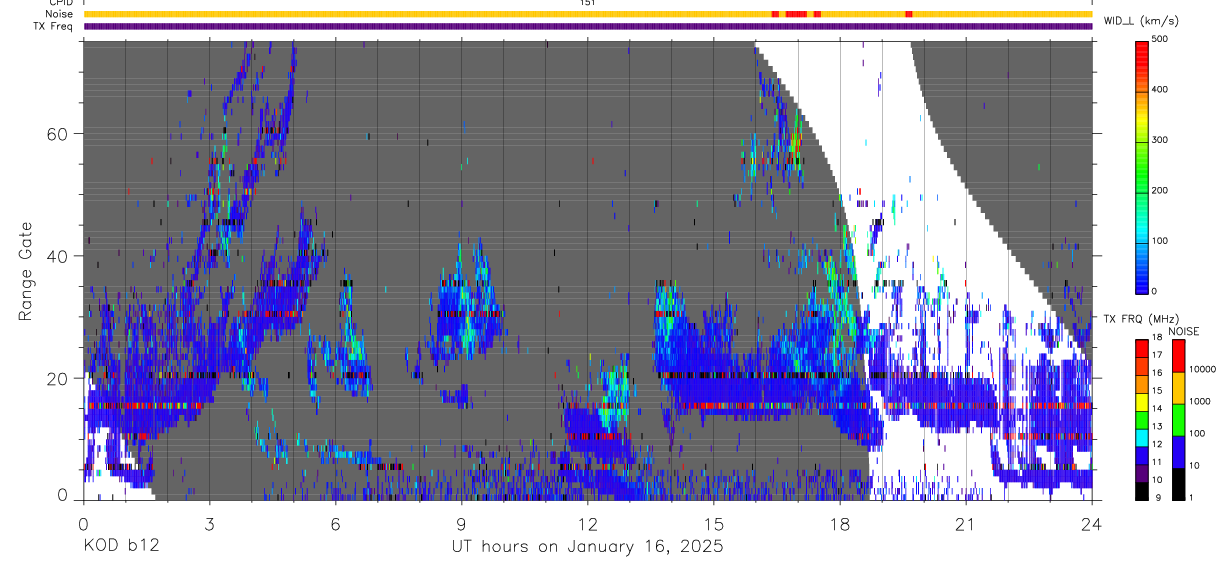The height and width of the screenshot is (567, 1228).
Task: Click the "17" label on the TX FRQ legend
Action: coord(1158,355)
